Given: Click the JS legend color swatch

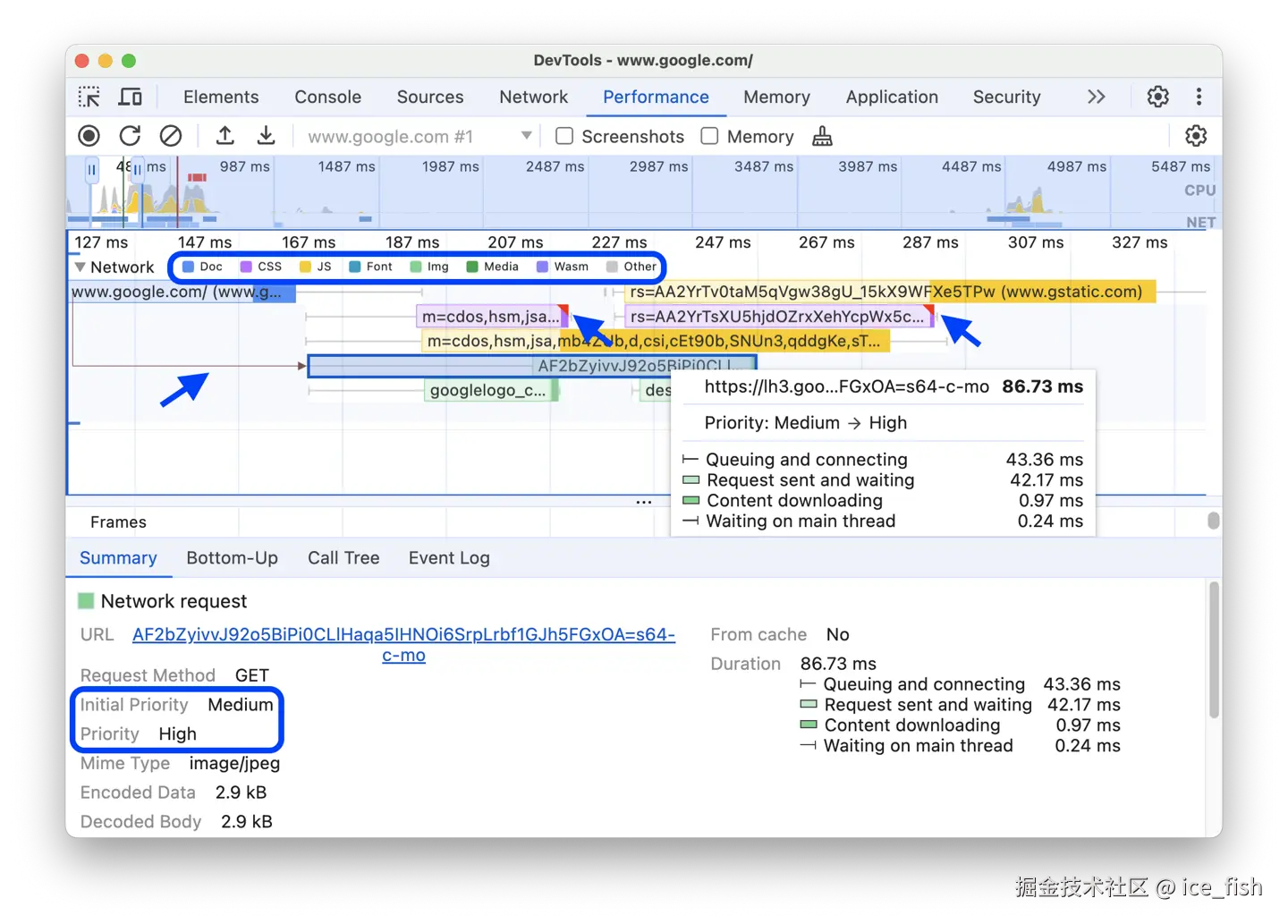Looking at the screenshot, I should pos(305,267).
